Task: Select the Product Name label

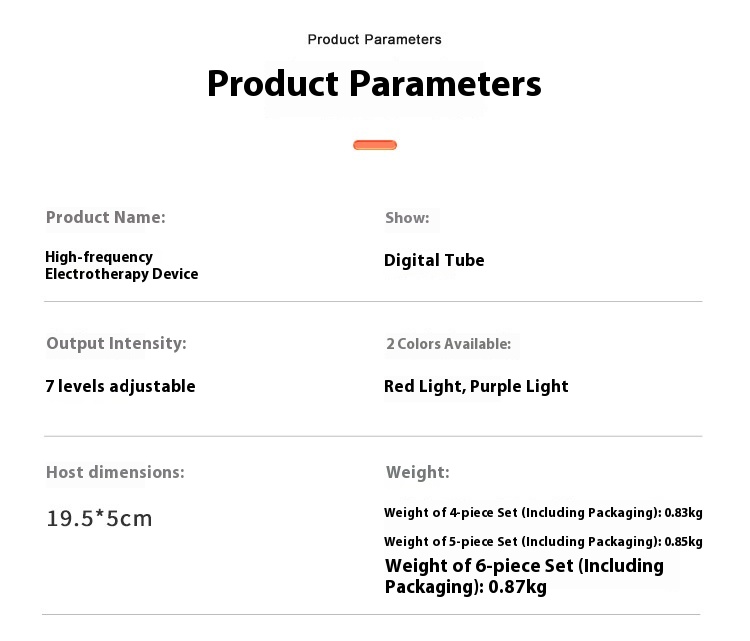Action: (106, 217)
